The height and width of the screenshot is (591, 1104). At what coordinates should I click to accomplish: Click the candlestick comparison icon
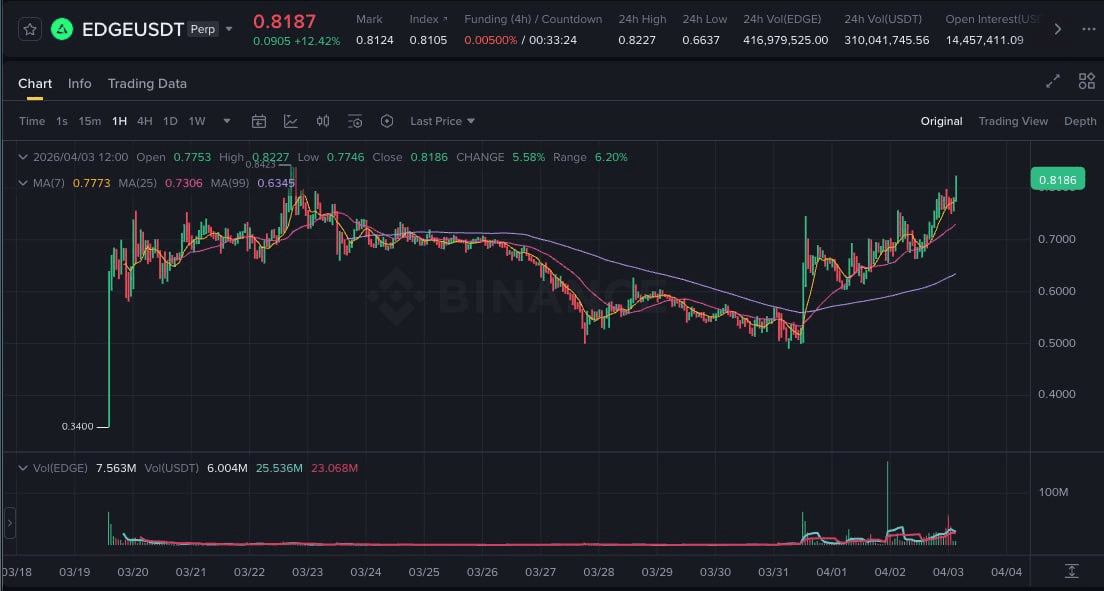pyautogui.click(x=322, y=121)
